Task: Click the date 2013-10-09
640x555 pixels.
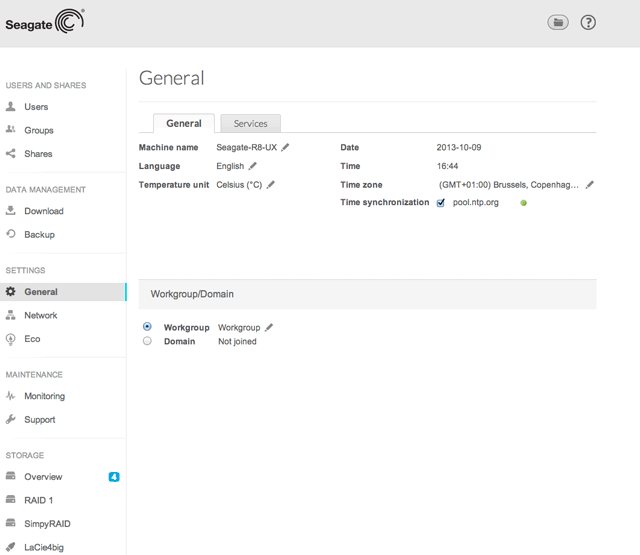Action: [x=459, y=147]
